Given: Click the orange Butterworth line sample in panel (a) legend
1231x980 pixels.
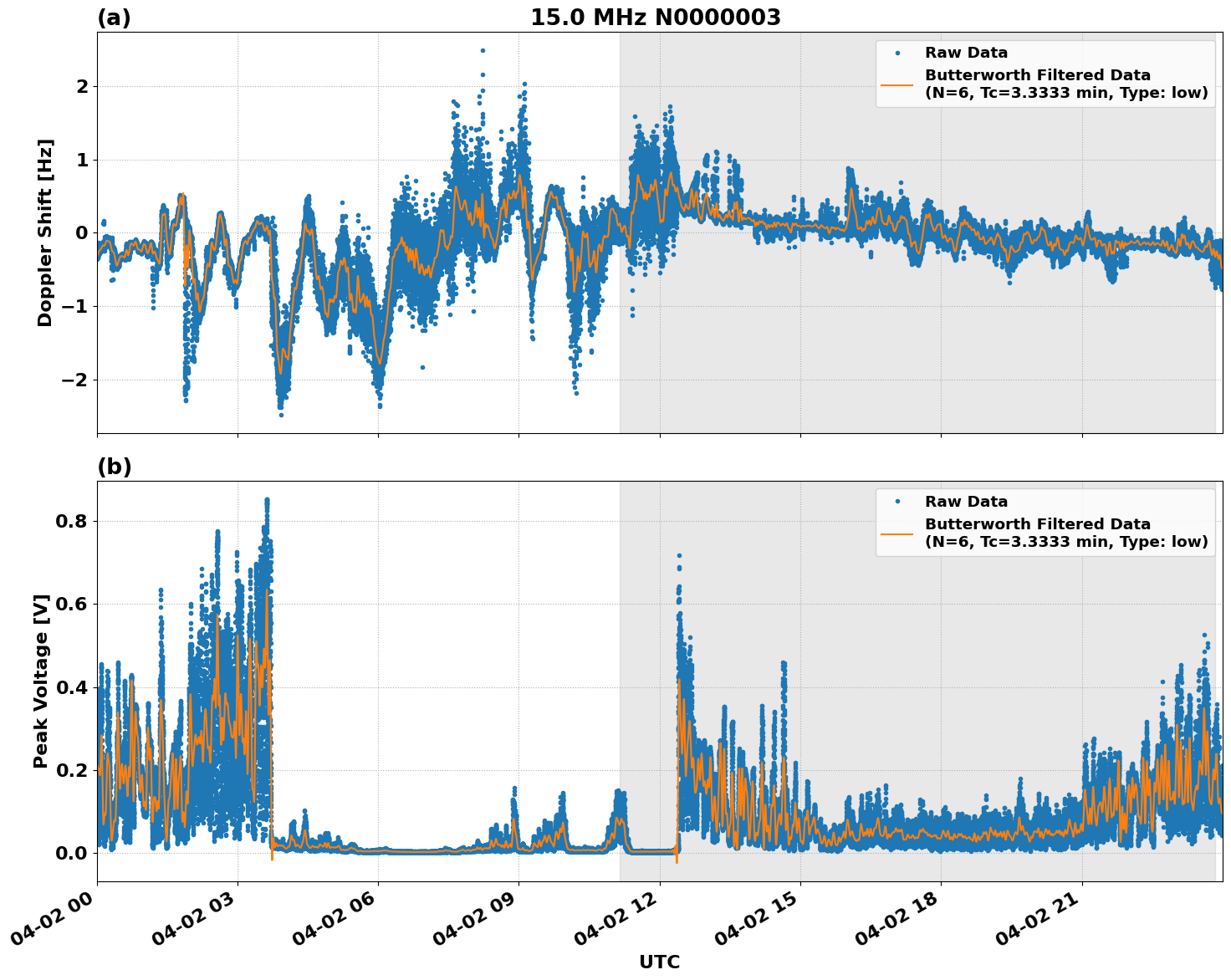Looking at the screenshot, I should [x=897, y=84].
